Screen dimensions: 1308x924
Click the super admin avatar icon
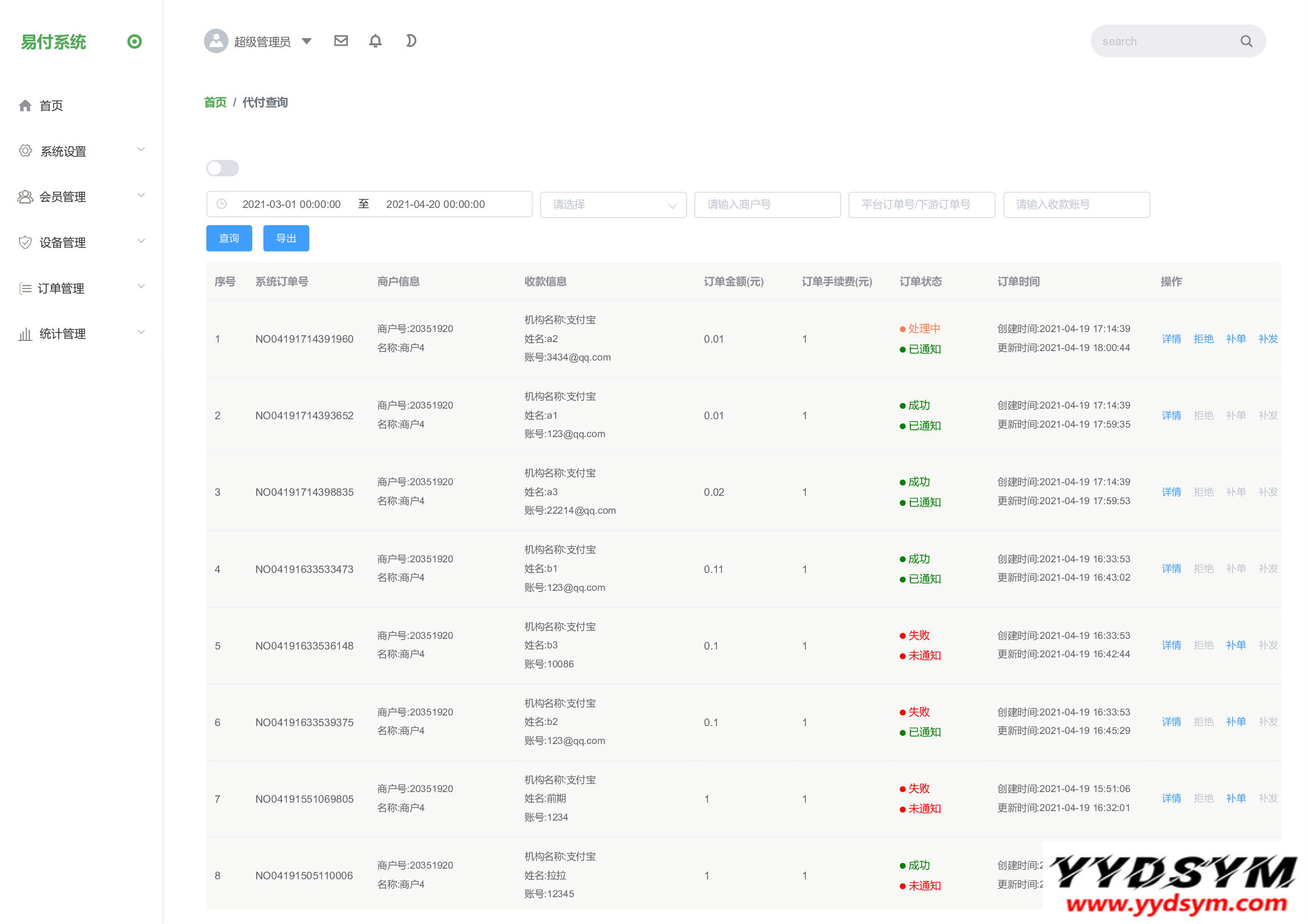[216, 41]
